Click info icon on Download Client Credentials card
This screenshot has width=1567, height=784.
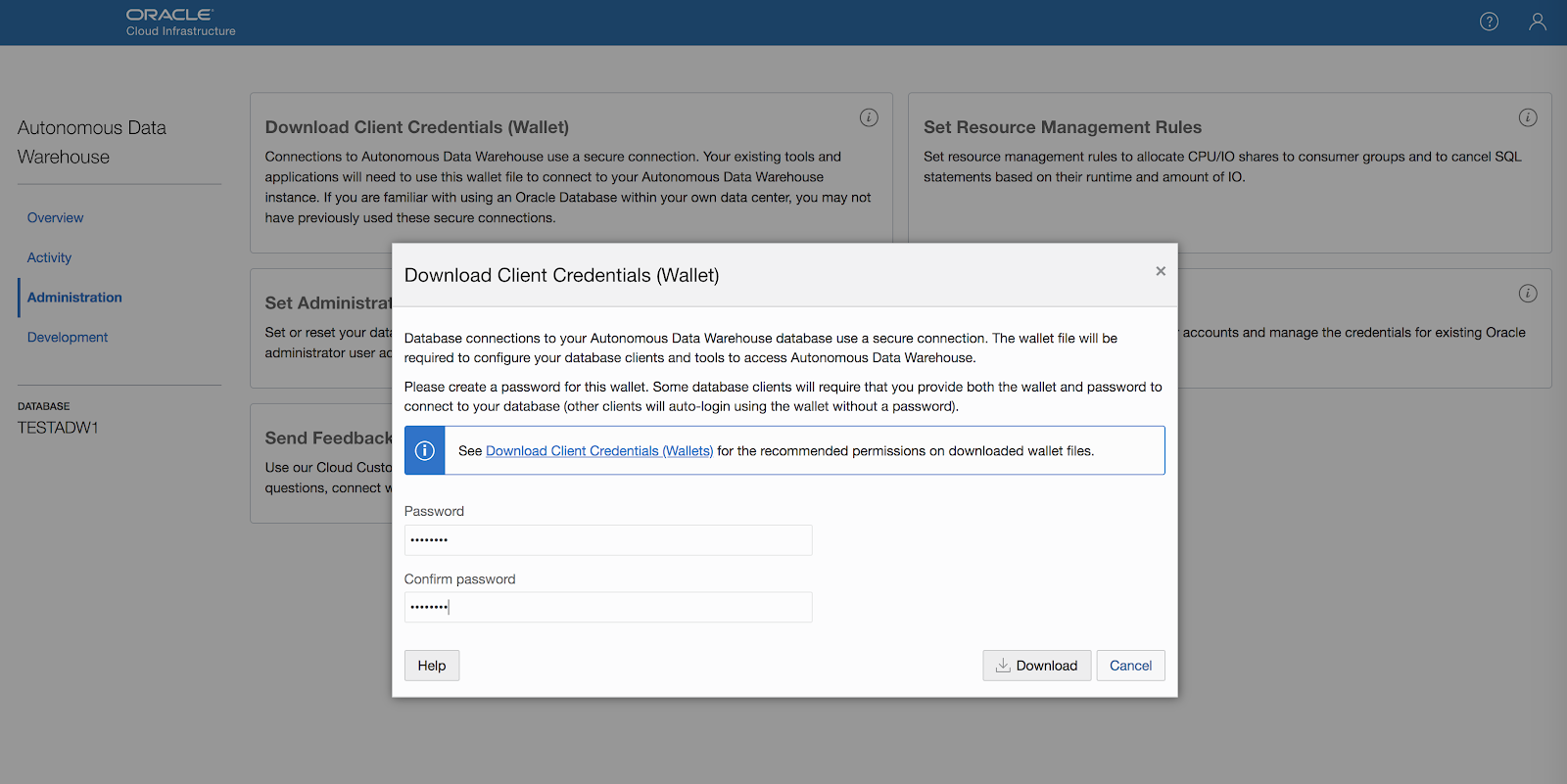click(869, 117)
